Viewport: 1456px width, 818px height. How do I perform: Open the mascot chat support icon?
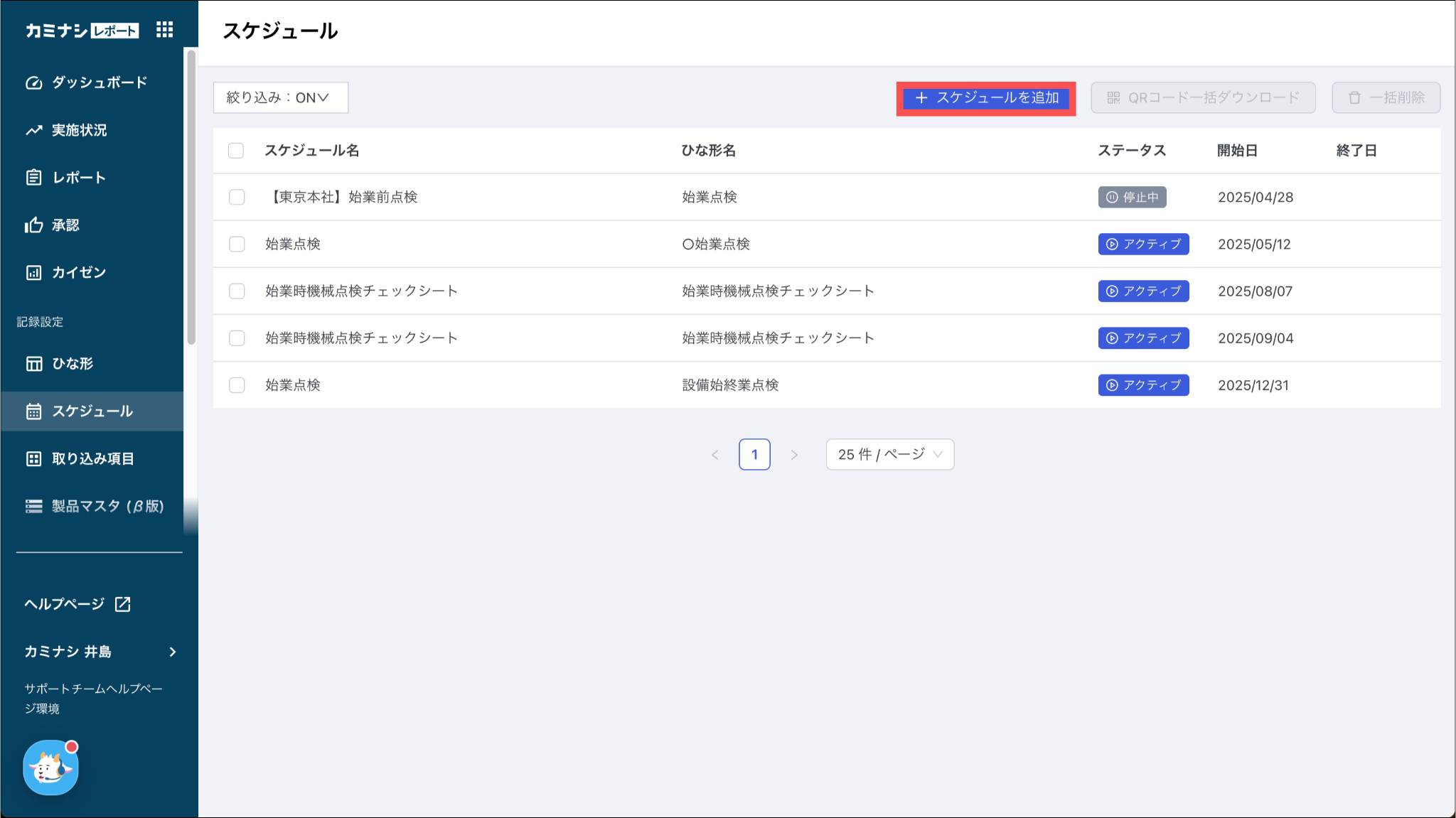[x=50, y=768]
